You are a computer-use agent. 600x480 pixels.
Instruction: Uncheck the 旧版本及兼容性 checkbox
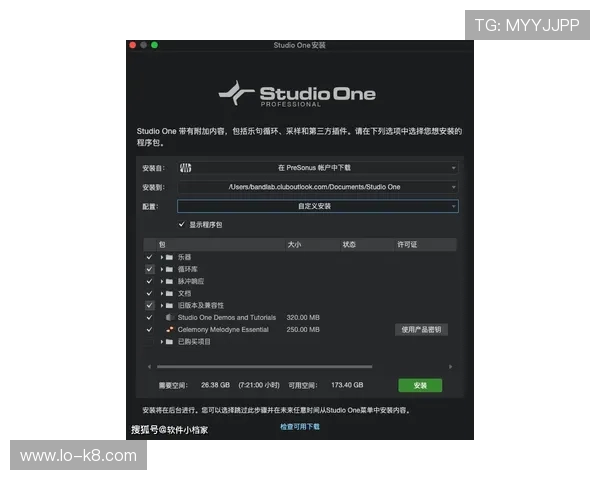pos(150,305)
